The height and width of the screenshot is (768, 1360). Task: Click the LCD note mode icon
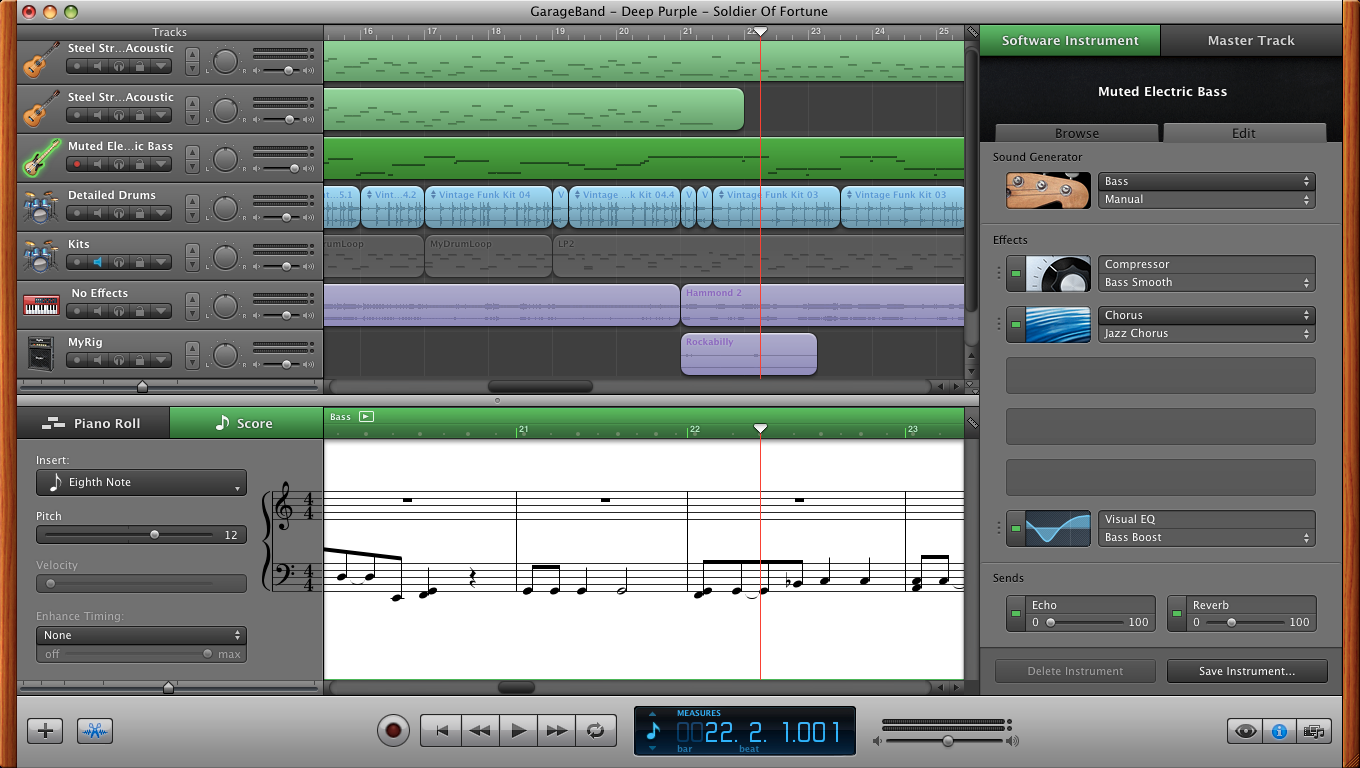(x=653, y=731)
